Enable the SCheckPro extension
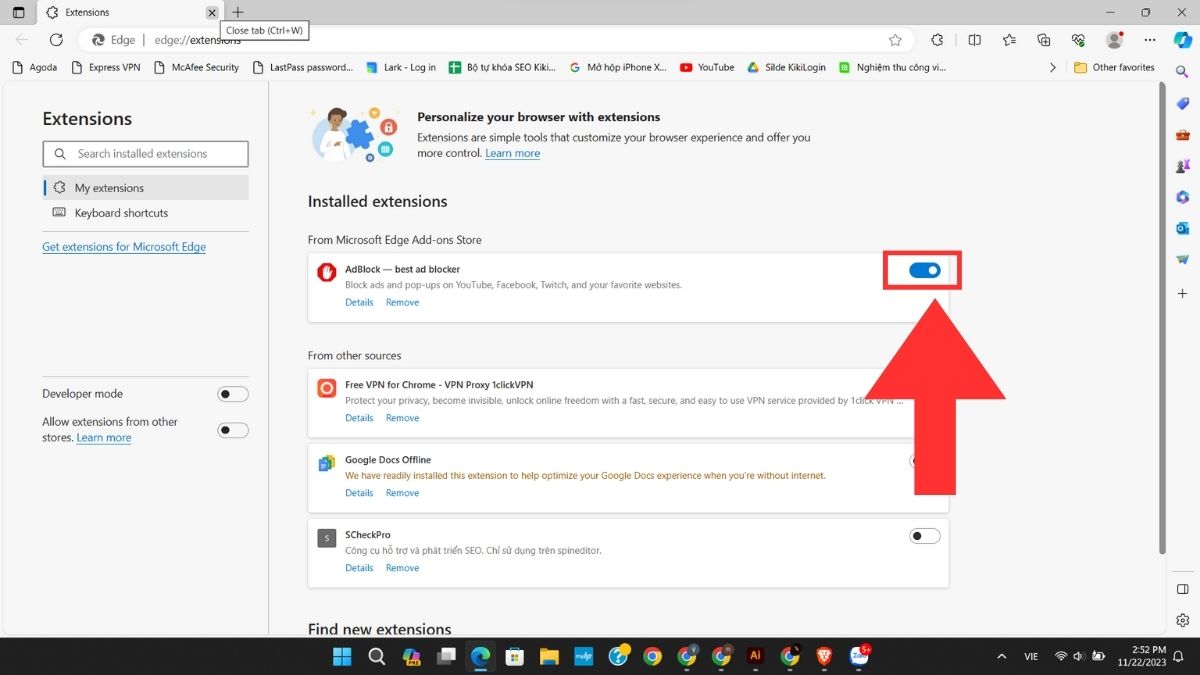1200x675 pixels. coord(924,535)
